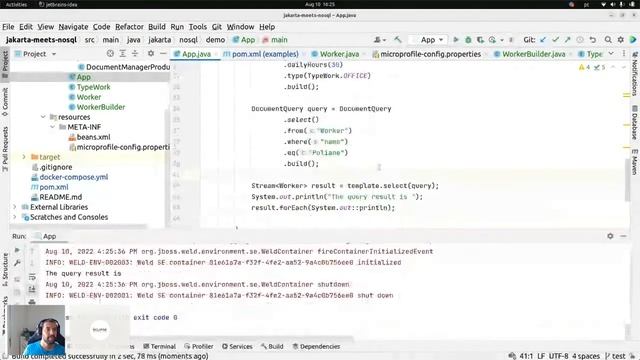
Task: Open the Pull Requests tool window
Action: pyautogui.click(x=5, y=149)
